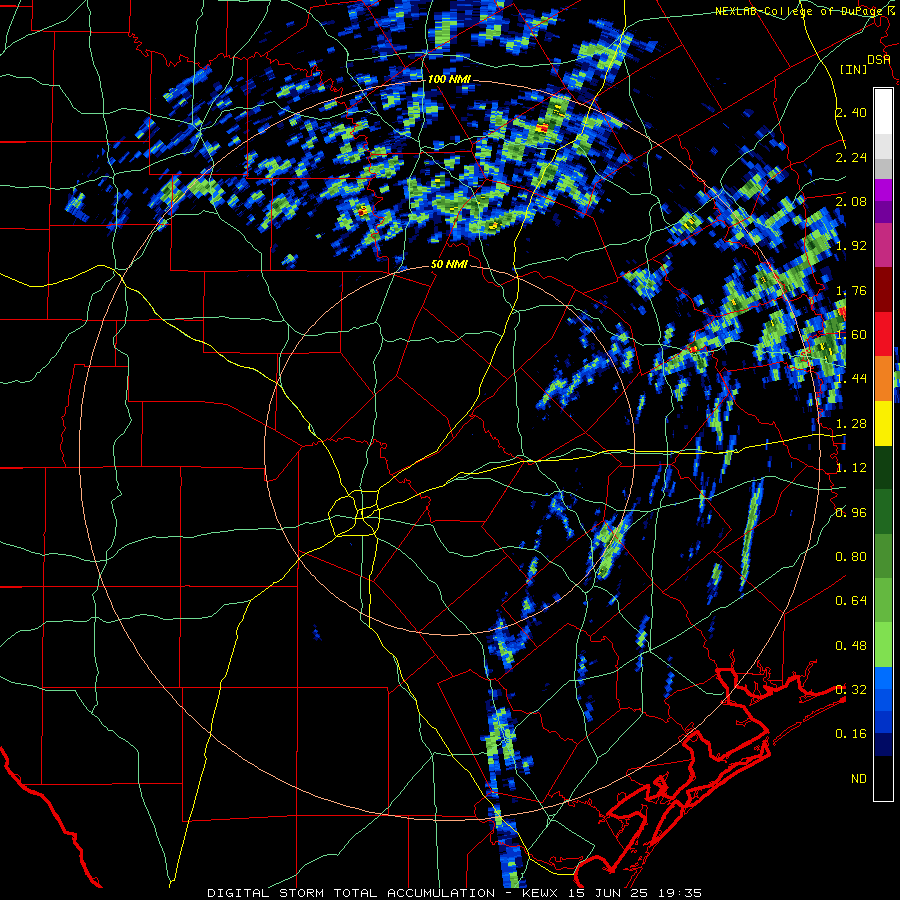Viewport: 900px width, 900px height.
Task: Click the DSA product label
Action: tap(879, 60)
